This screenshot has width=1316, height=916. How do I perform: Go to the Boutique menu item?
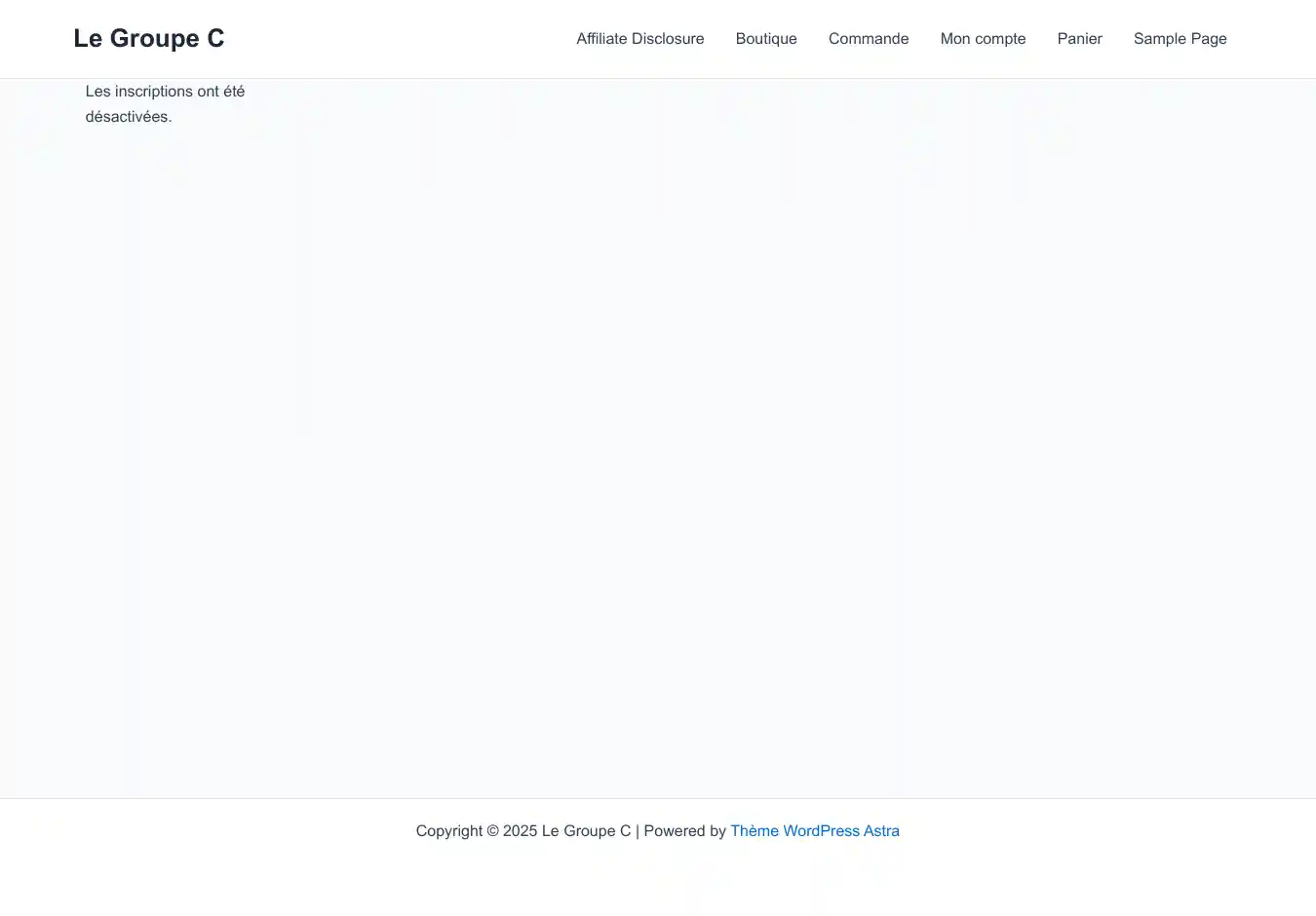tap(765, 39)
